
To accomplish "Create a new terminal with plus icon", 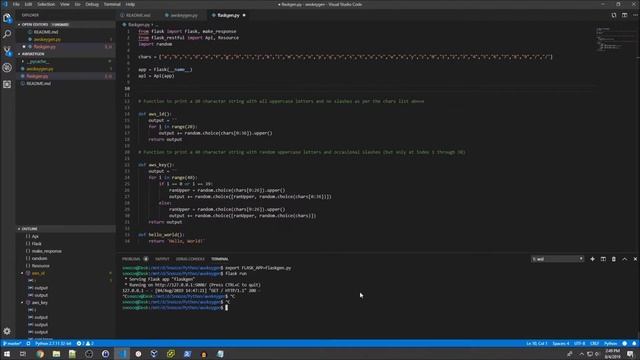I will coord(592,259).
